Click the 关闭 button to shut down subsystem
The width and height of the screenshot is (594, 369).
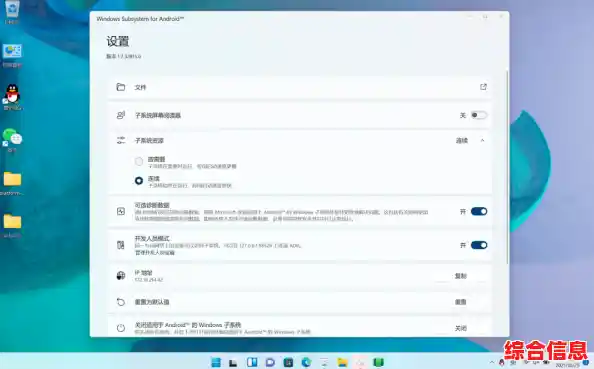click(461, 328)
